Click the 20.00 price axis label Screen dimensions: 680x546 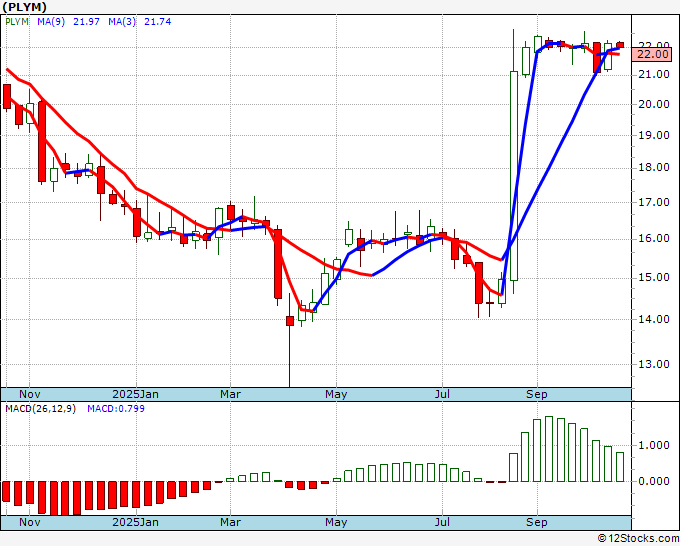tap(654, 104)
